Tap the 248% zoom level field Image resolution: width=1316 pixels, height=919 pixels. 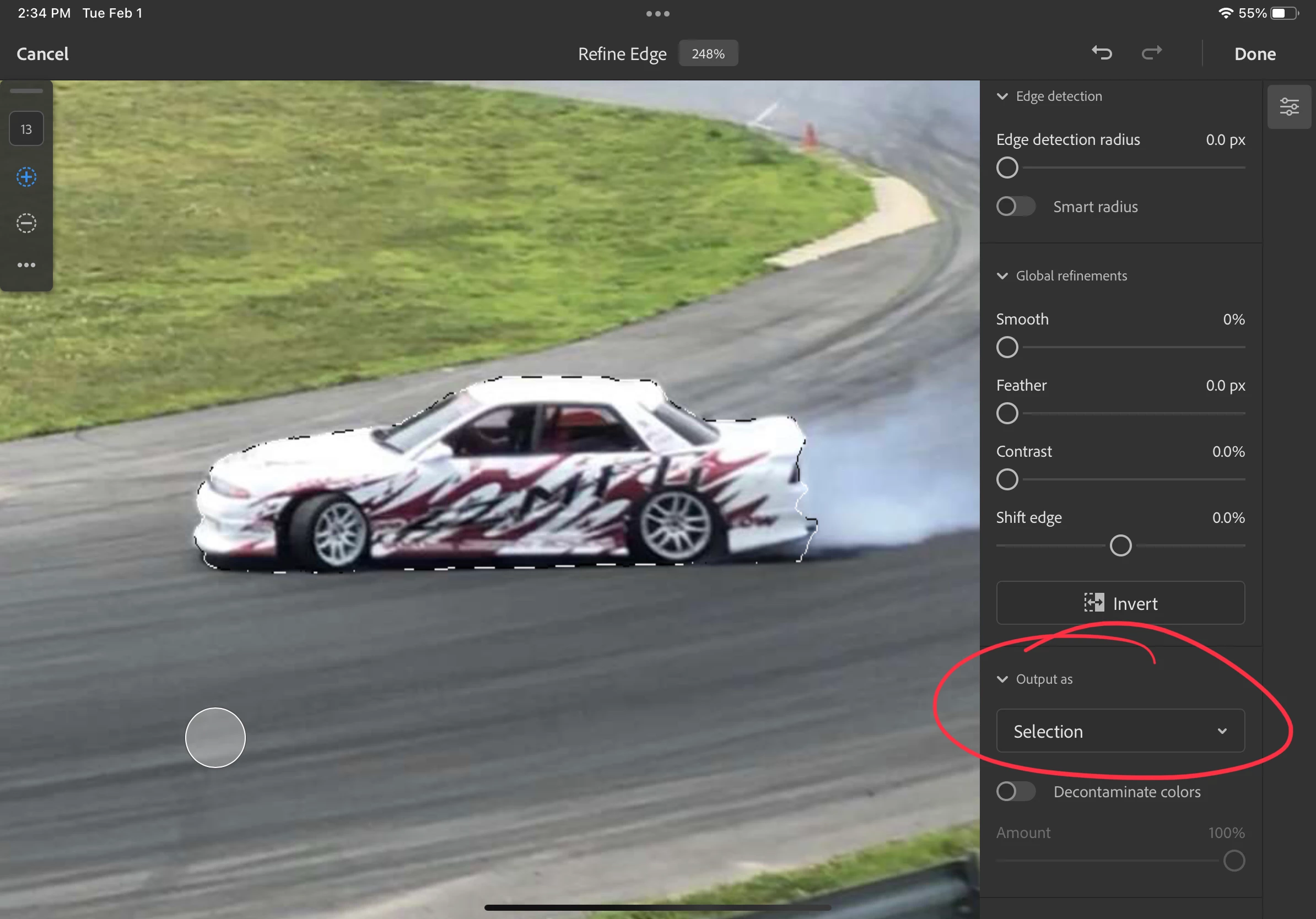[x=708, y=54]
